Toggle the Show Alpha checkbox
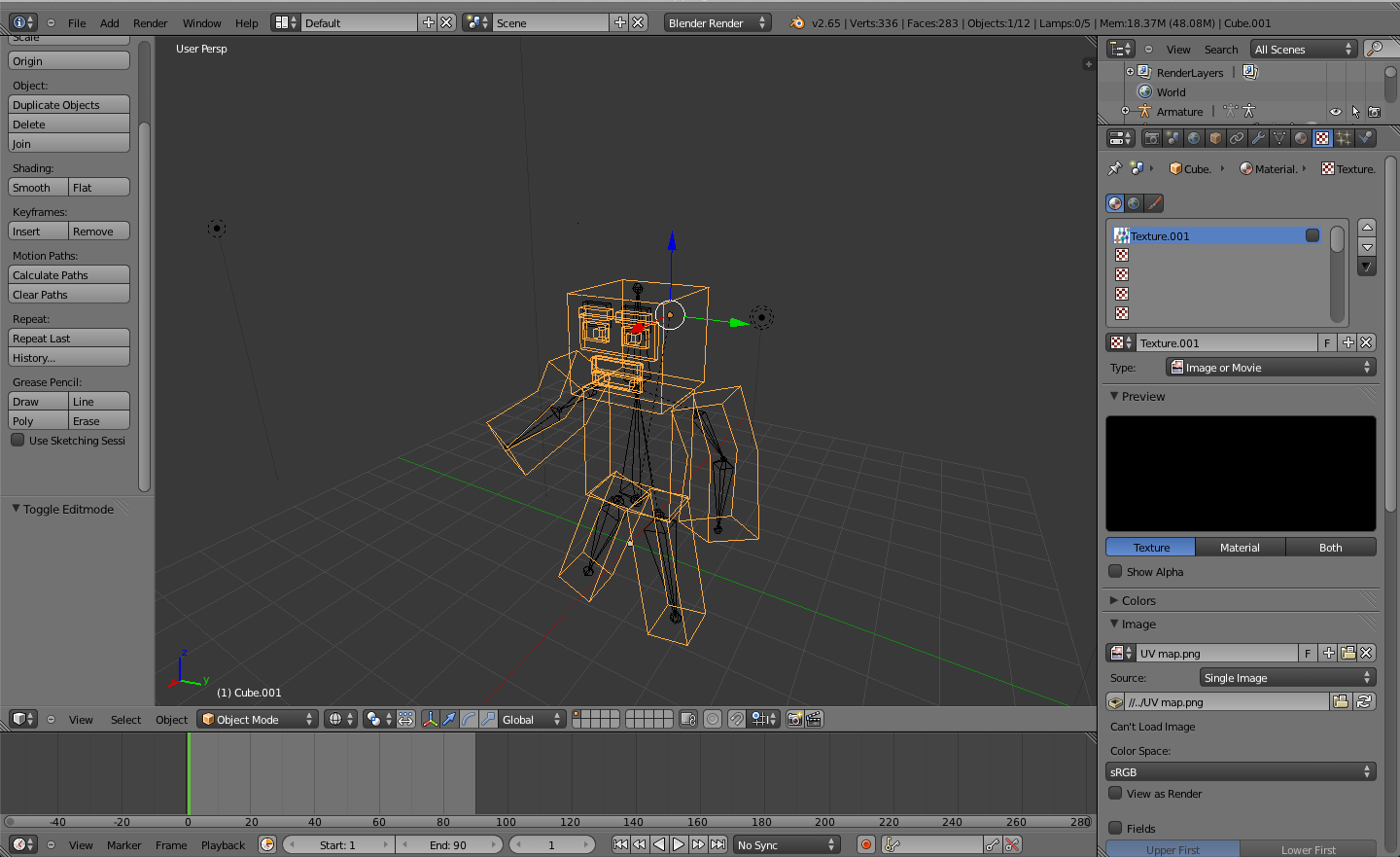1400x857 pixels. pos(1114,571)
